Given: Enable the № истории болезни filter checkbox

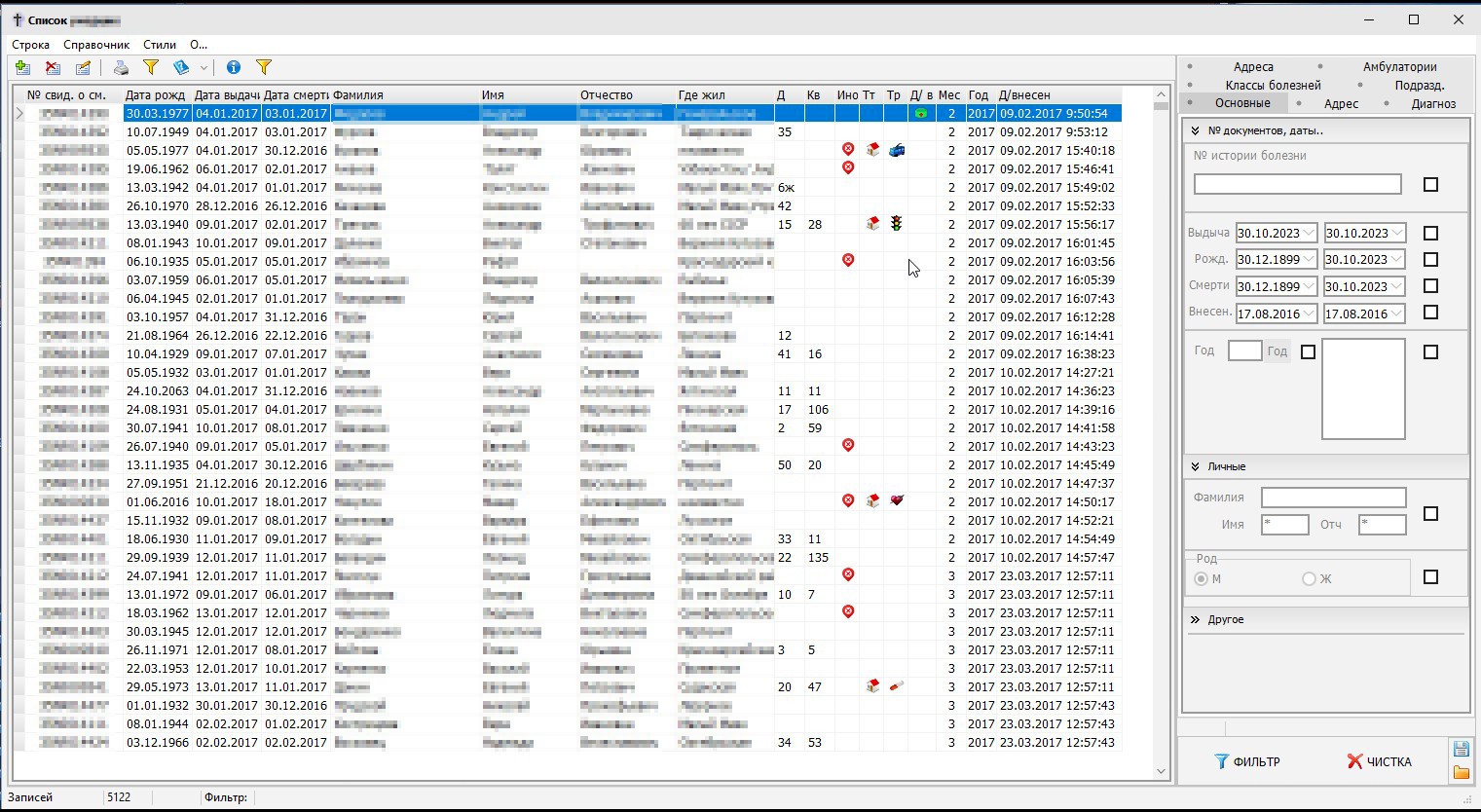Looking at the screenshot, I should [x=1430, y=184].
